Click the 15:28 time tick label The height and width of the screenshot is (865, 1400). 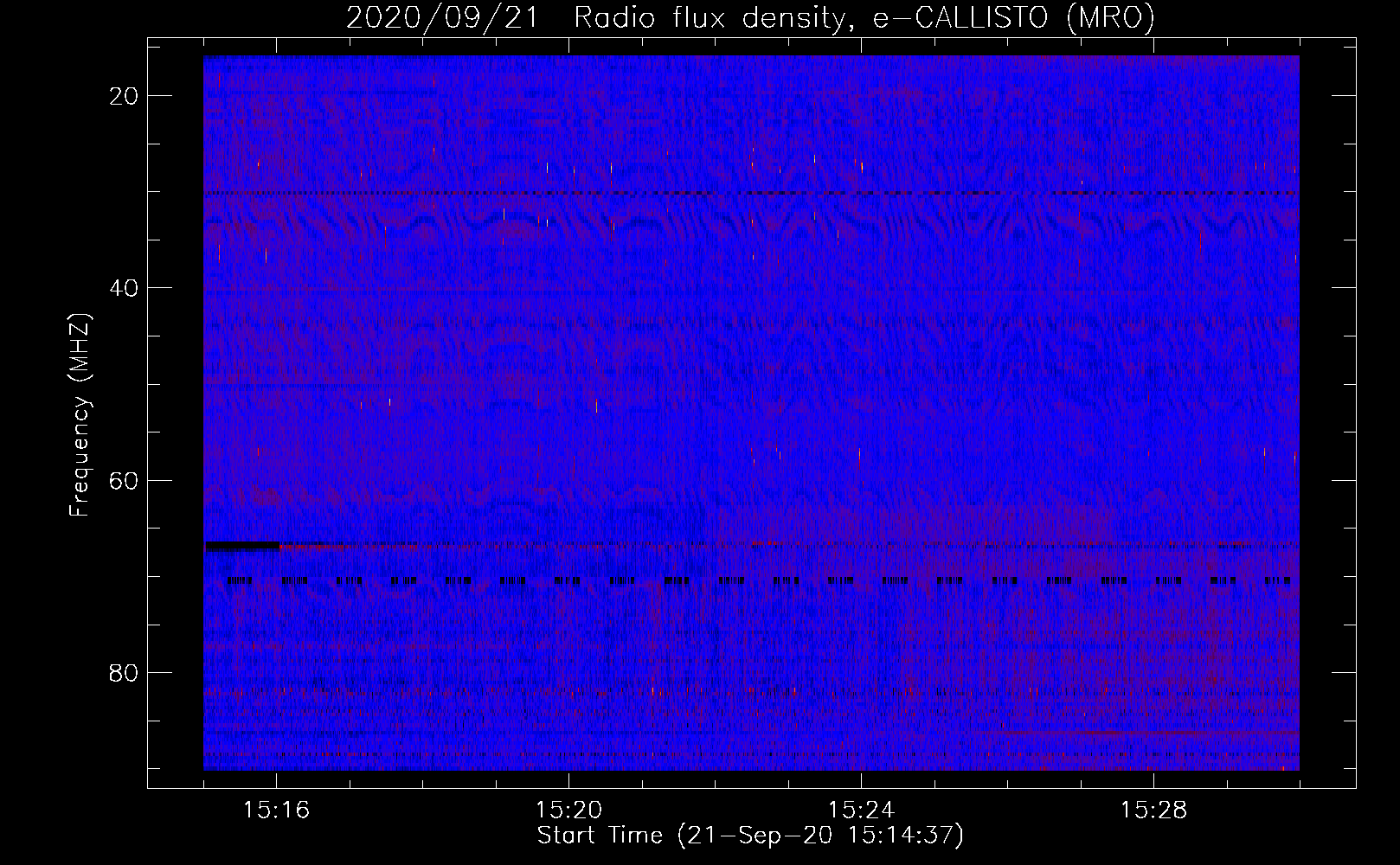pos(1153,811)
